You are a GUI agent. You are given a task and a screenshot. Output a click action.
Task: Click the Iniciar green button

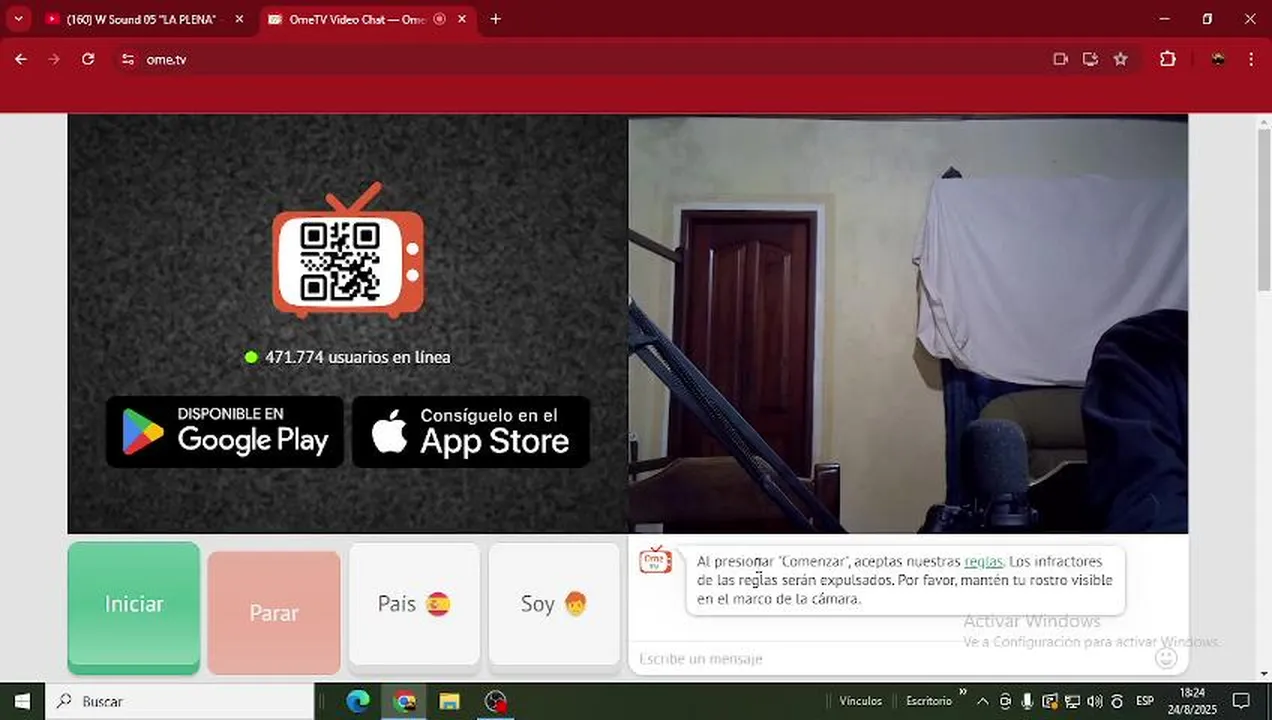(x=134, y=604)
